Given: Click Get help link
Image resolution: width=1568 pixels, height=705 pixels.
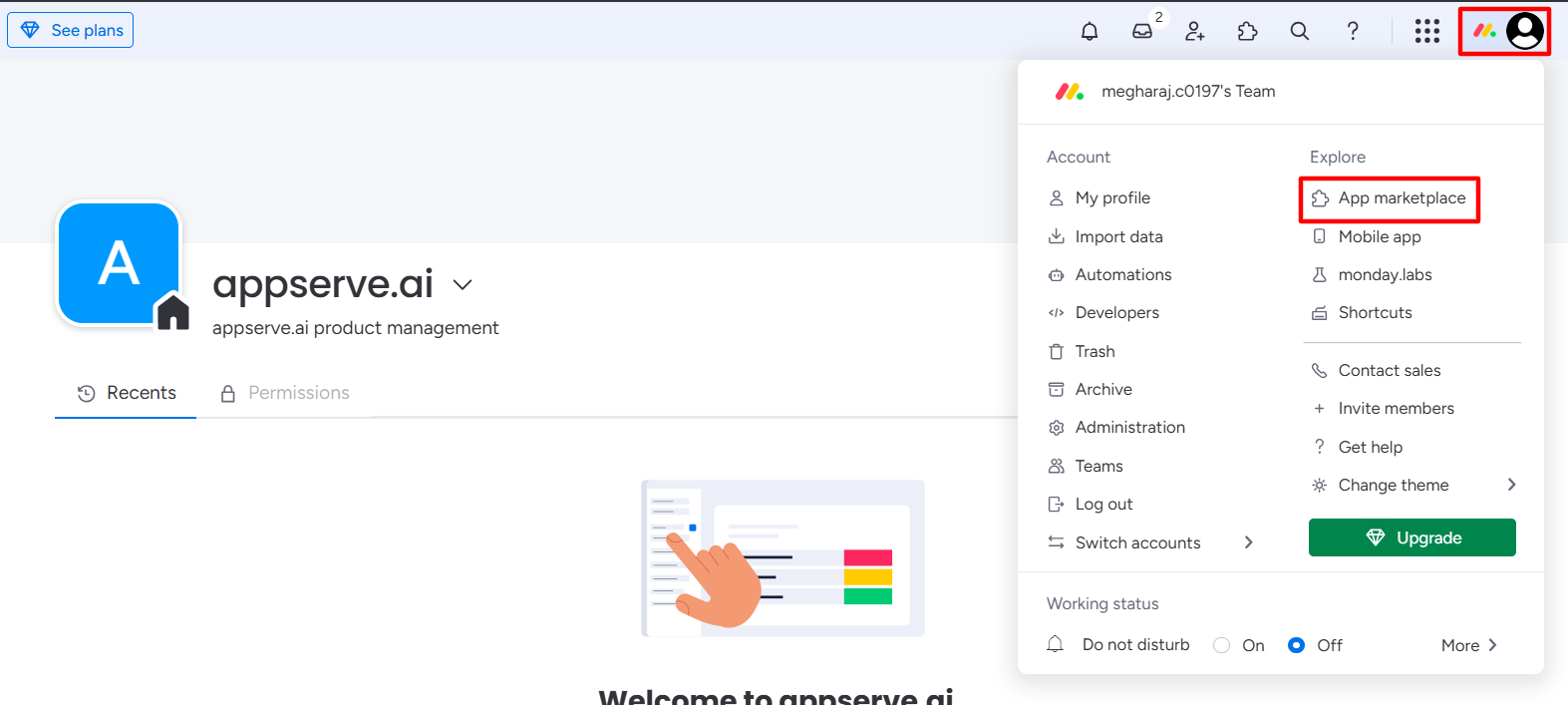Looking at the screenshot, I should 1371,448.
